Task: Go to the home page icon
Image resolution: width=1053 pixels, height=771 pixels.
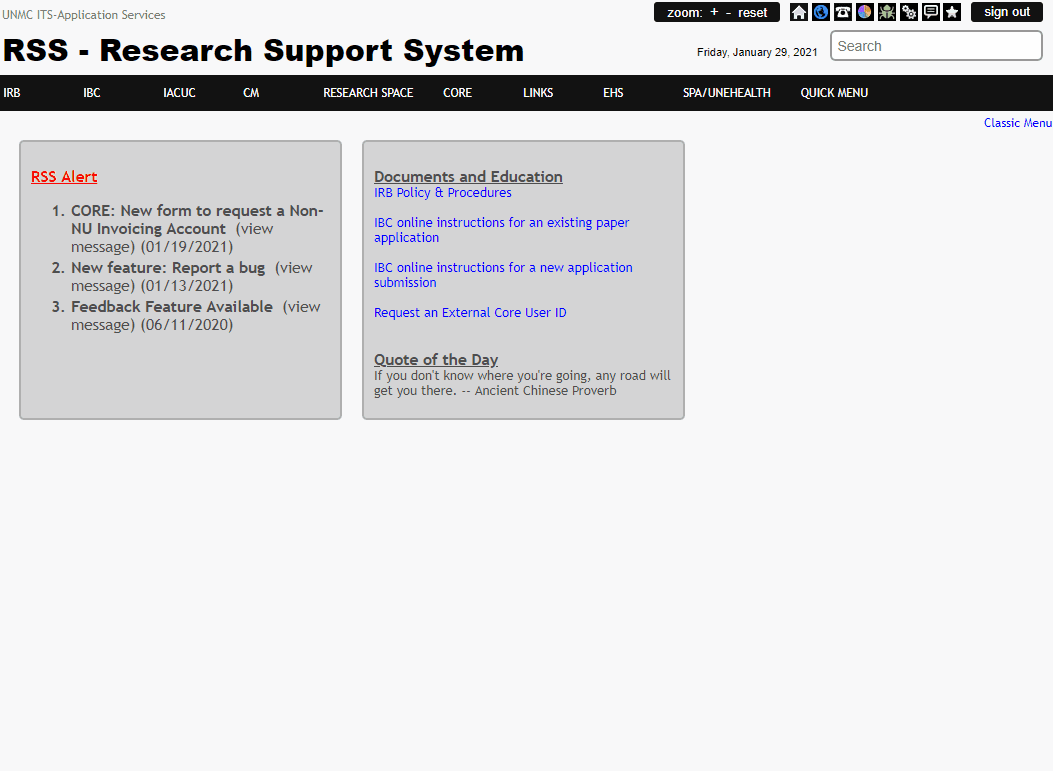Action: point(798,12)
